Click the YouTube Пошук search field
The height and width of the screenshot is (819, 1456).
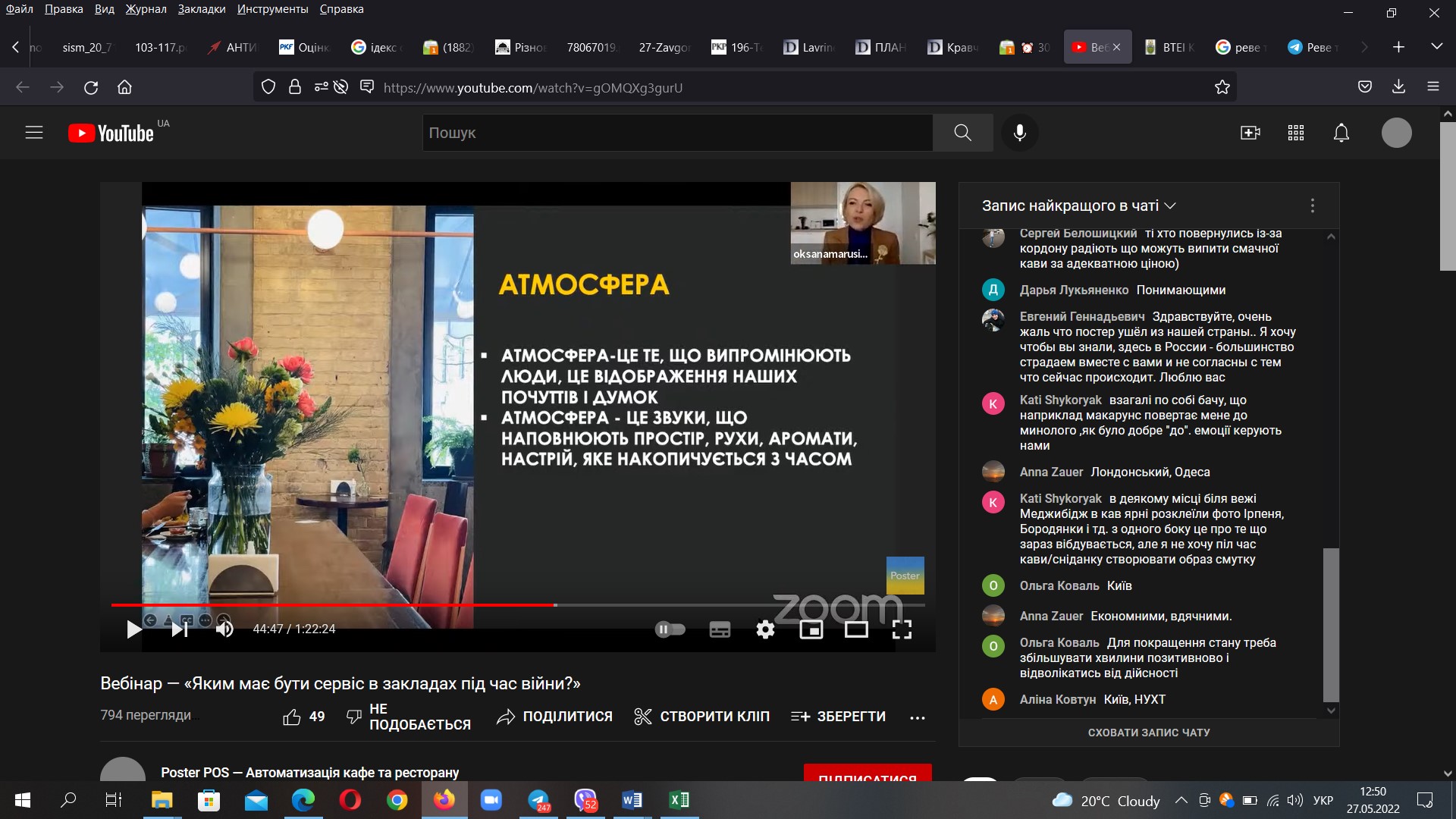click(x=676, y=133)
